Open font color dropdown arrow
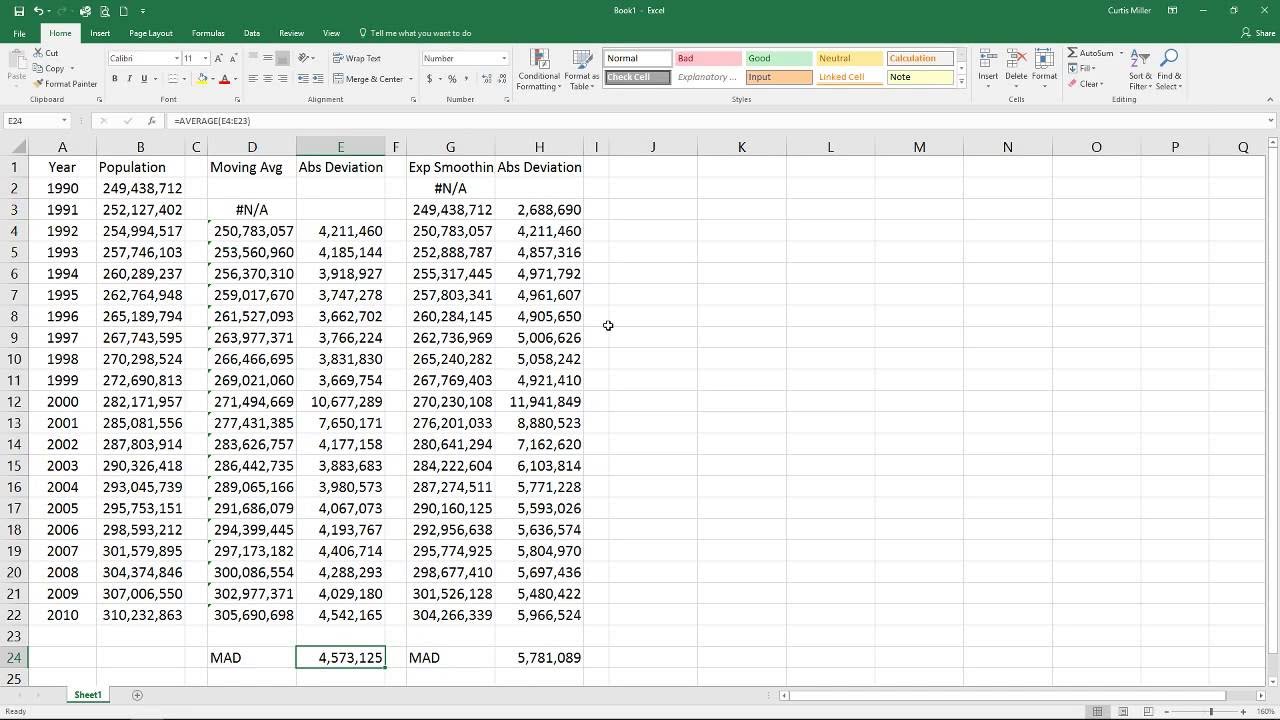Screen dimensions: 1280x720 (237, 79)
